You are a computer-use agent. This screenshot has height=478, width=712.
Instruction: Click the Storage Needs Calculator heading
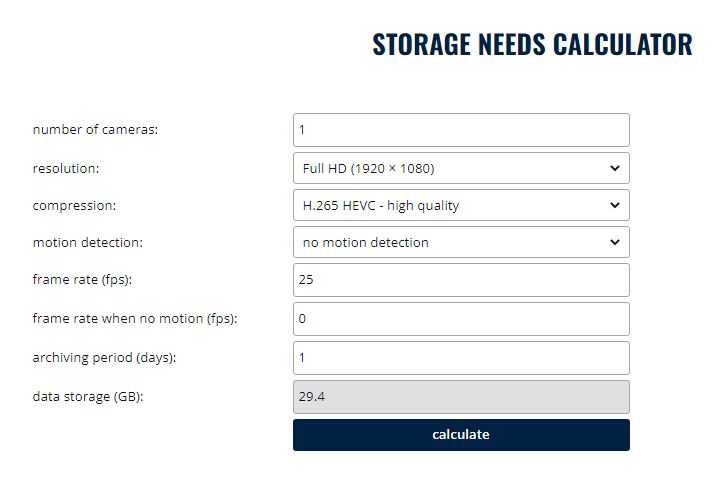pyautogui.click(x=532, y=45)
